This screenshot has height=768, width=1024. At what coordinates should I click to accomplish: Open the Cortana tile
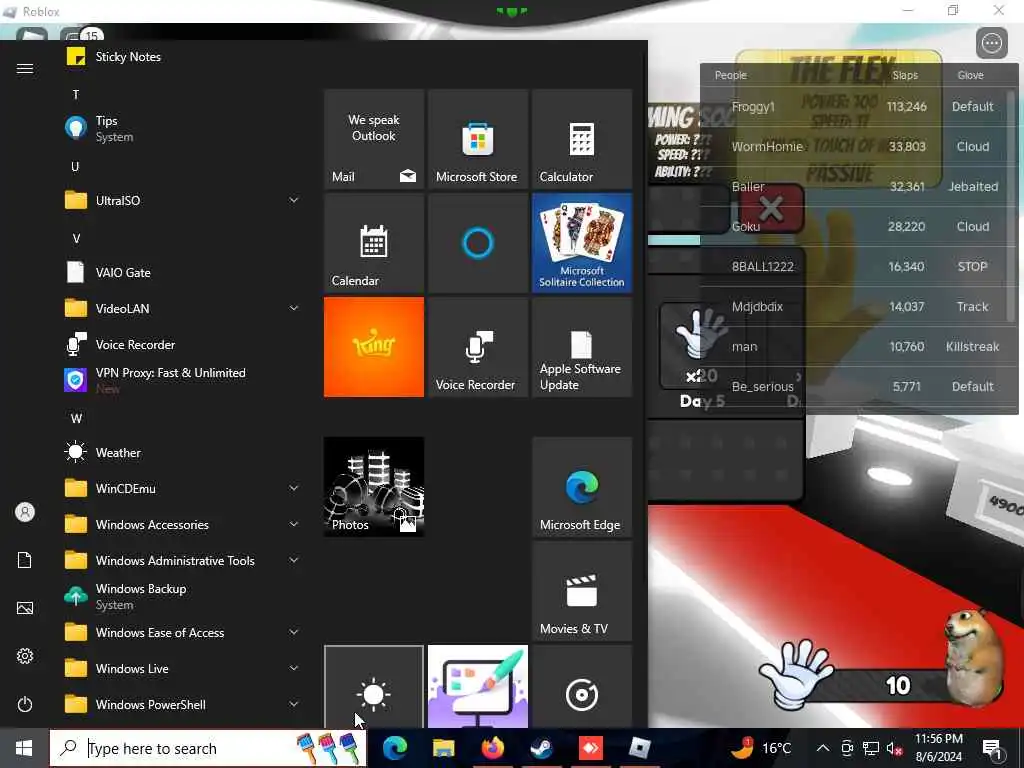tap(477, 243)
